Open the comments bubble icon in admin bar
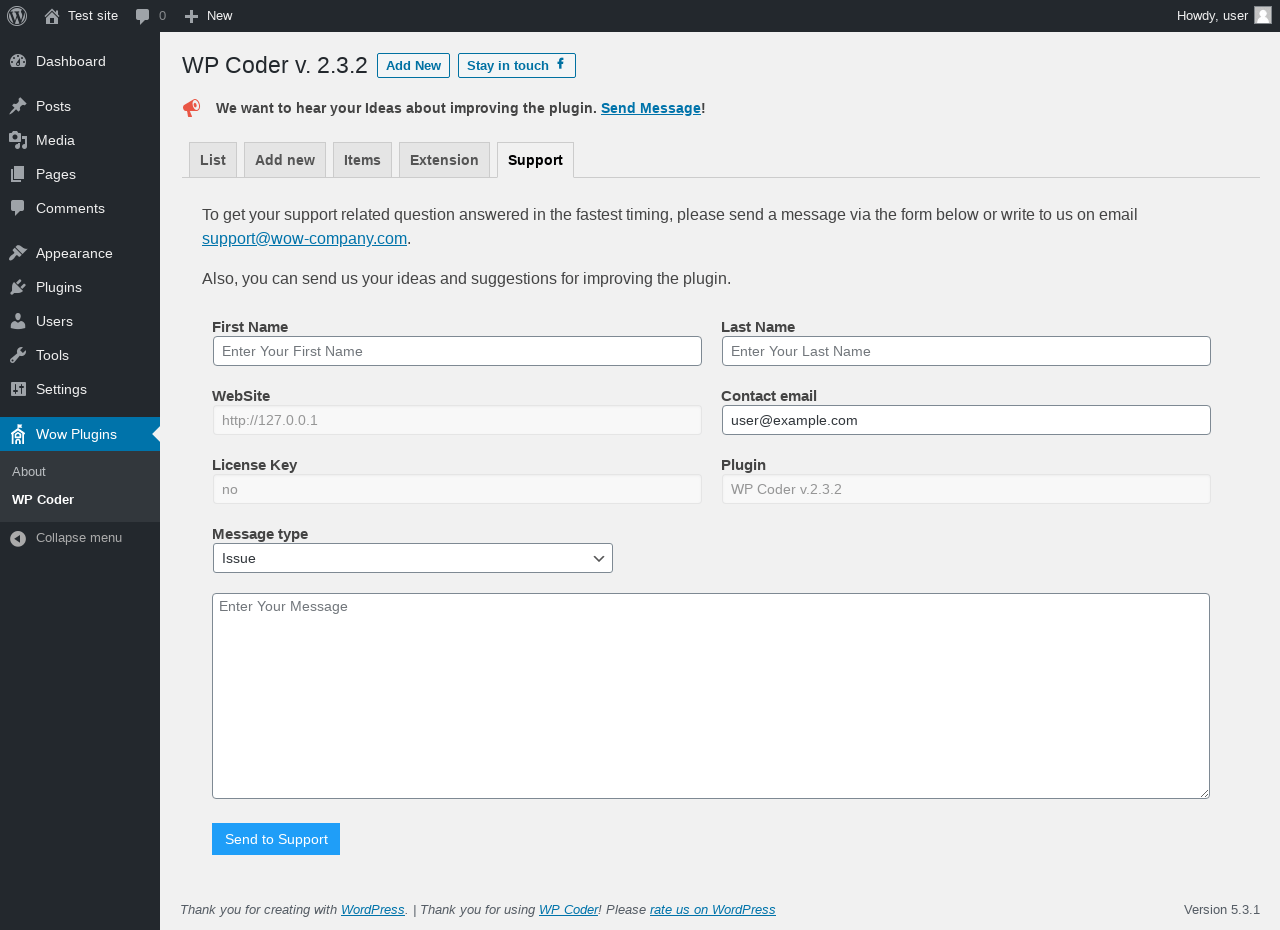 pos(143,16)
